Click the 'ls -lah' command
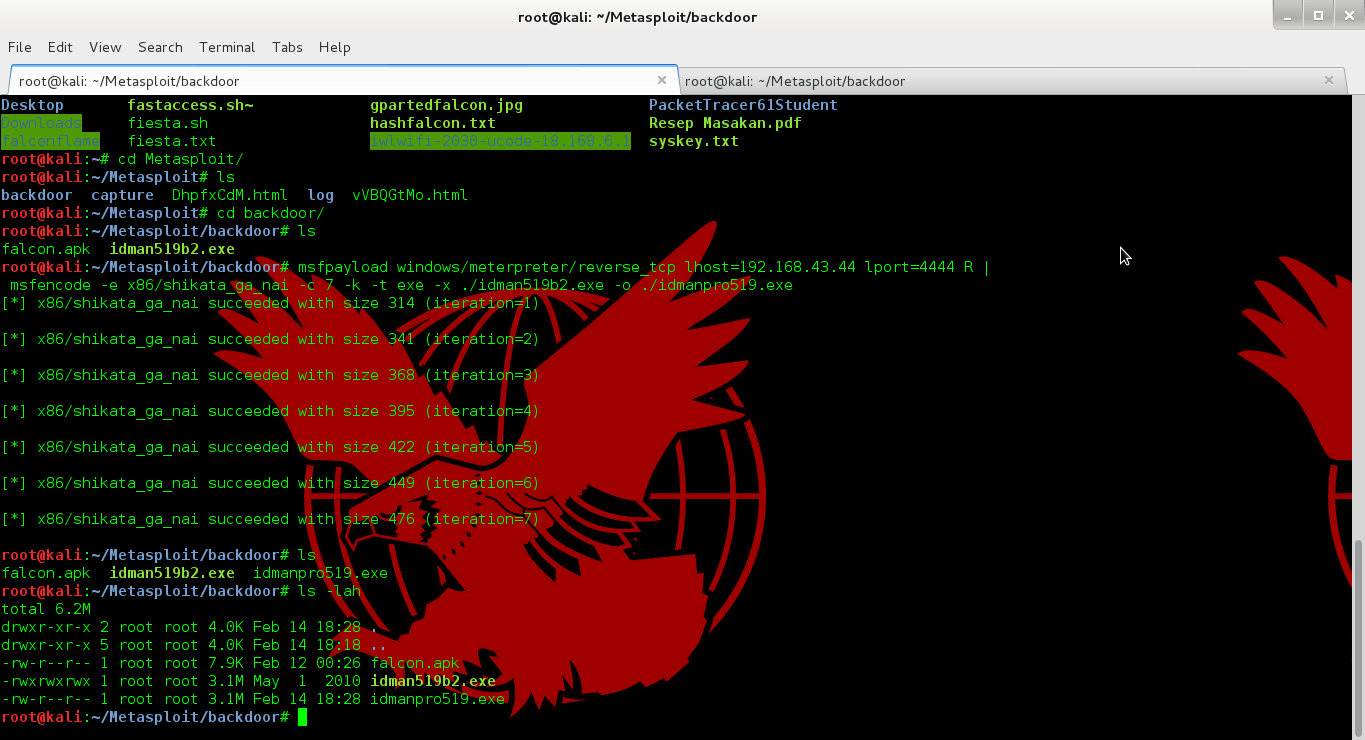This screenshot has width=1365, height=740. pyautogui.click(x=329, y=591)
